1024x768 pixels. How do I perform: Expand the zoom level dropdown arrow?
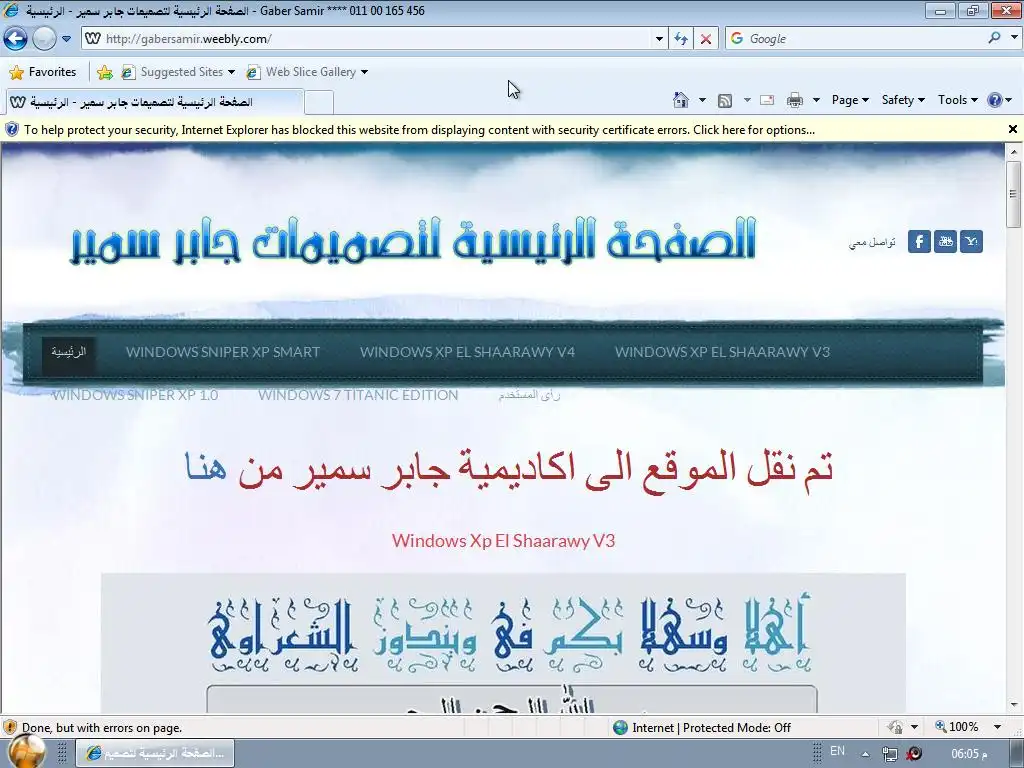pyautogui.click(x=997, y=727)
